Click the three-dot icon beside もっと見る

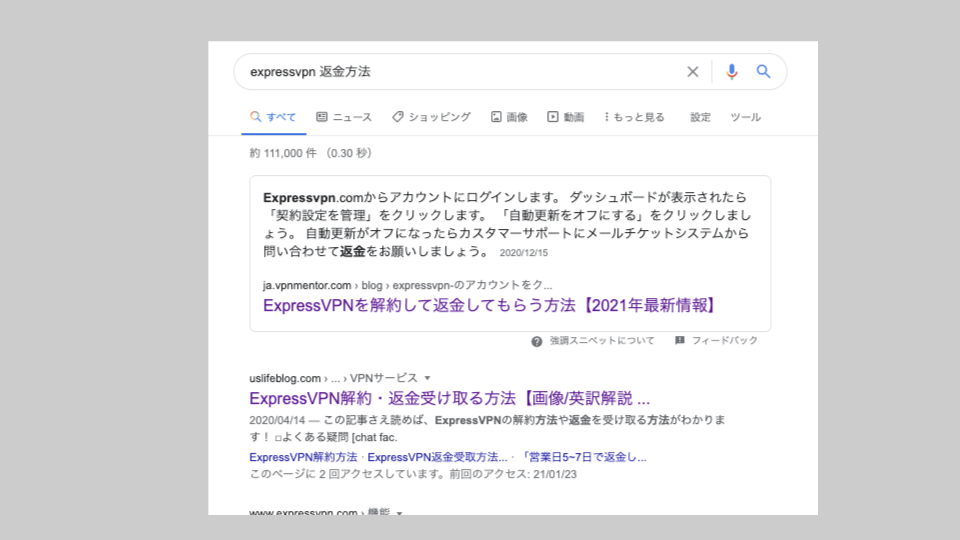tap(606, 116)
